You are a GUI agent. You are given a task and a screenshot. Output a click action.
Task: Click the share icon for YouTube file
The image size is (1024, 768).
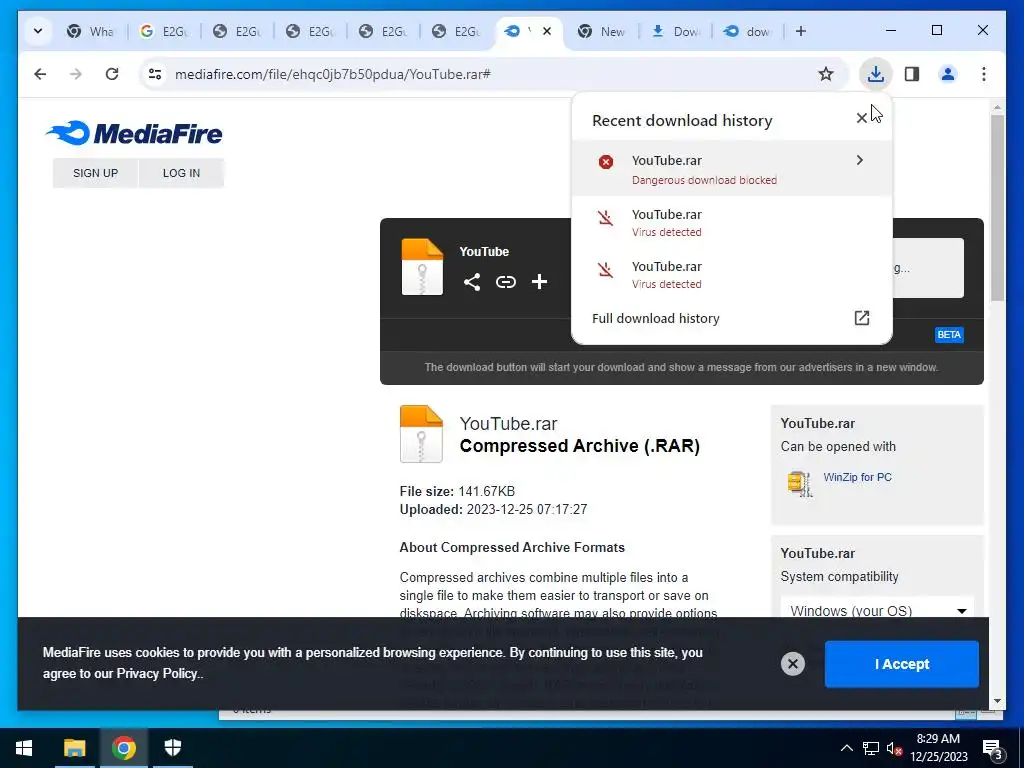click(x=472, y=282)
